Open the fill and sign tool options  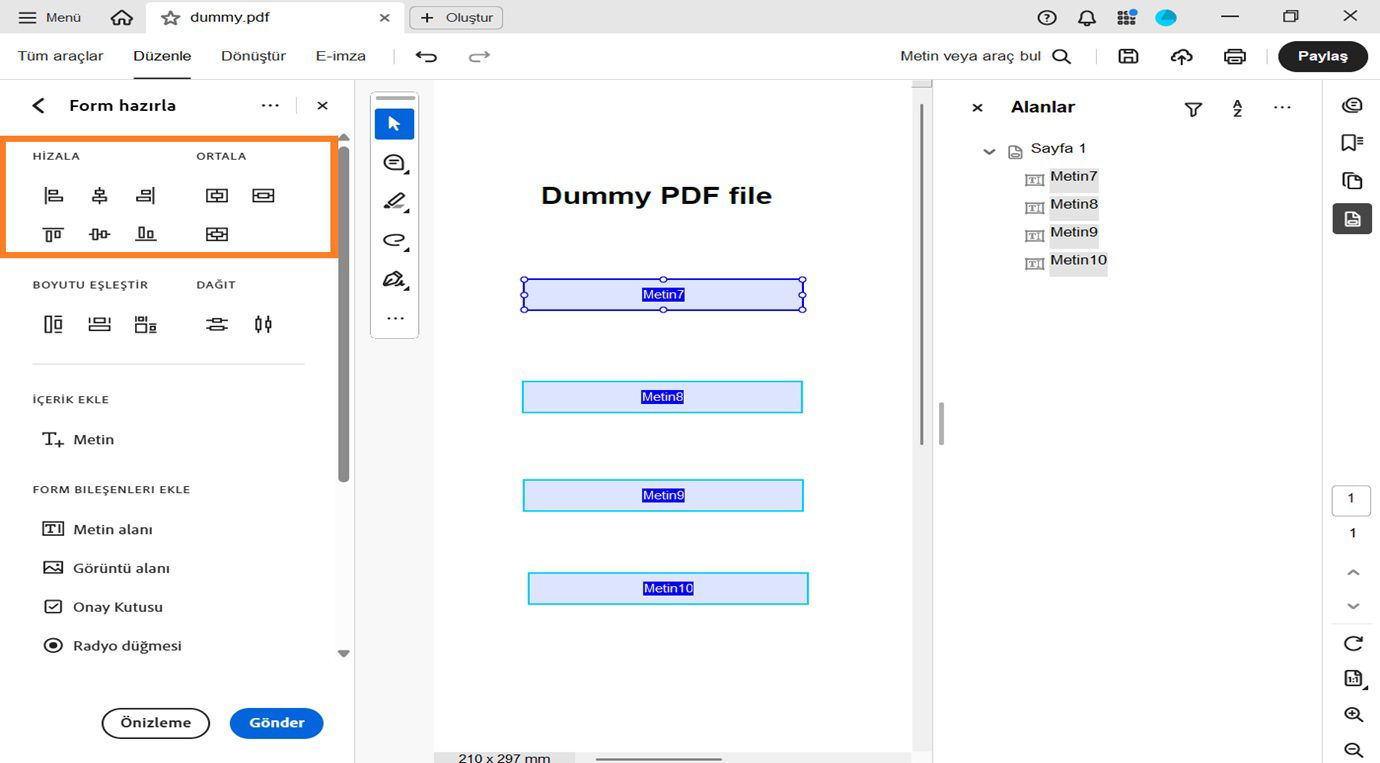pyautogui.click(x=394, y=280)
